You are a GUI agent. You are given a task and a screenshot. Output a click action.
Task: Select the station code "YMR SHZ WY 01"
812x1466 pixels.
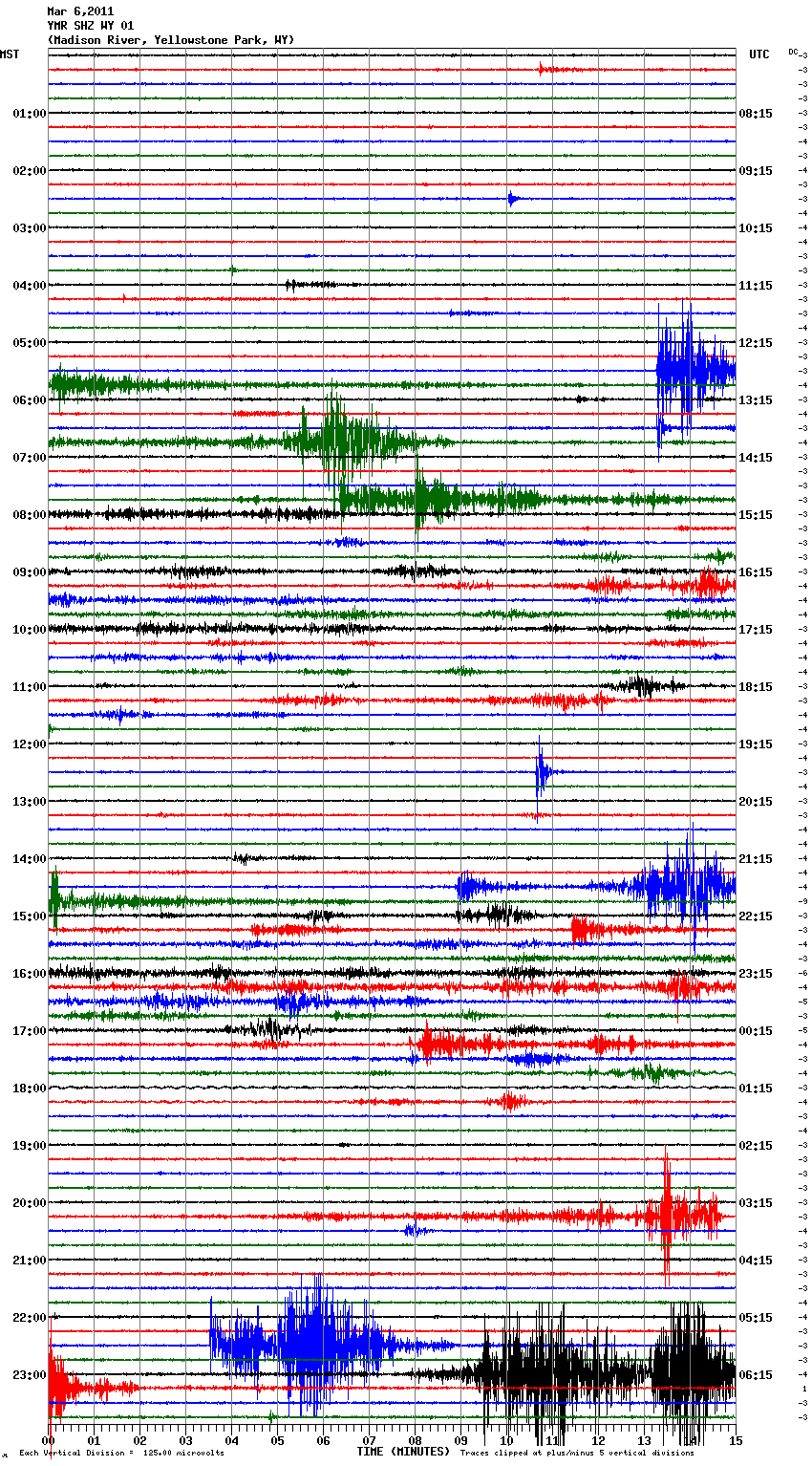91,26
